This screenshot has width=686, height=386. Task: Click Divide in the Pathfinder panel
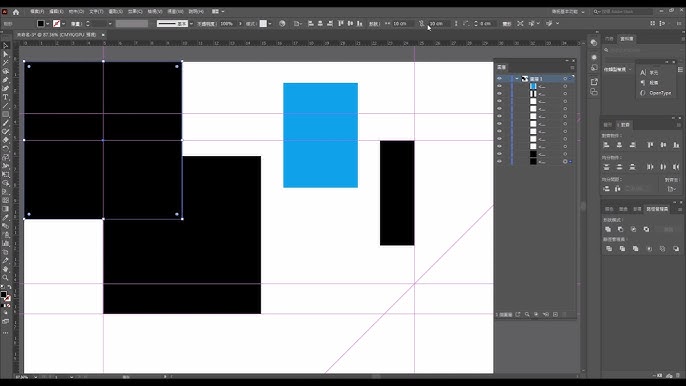(x=609, y=249)
